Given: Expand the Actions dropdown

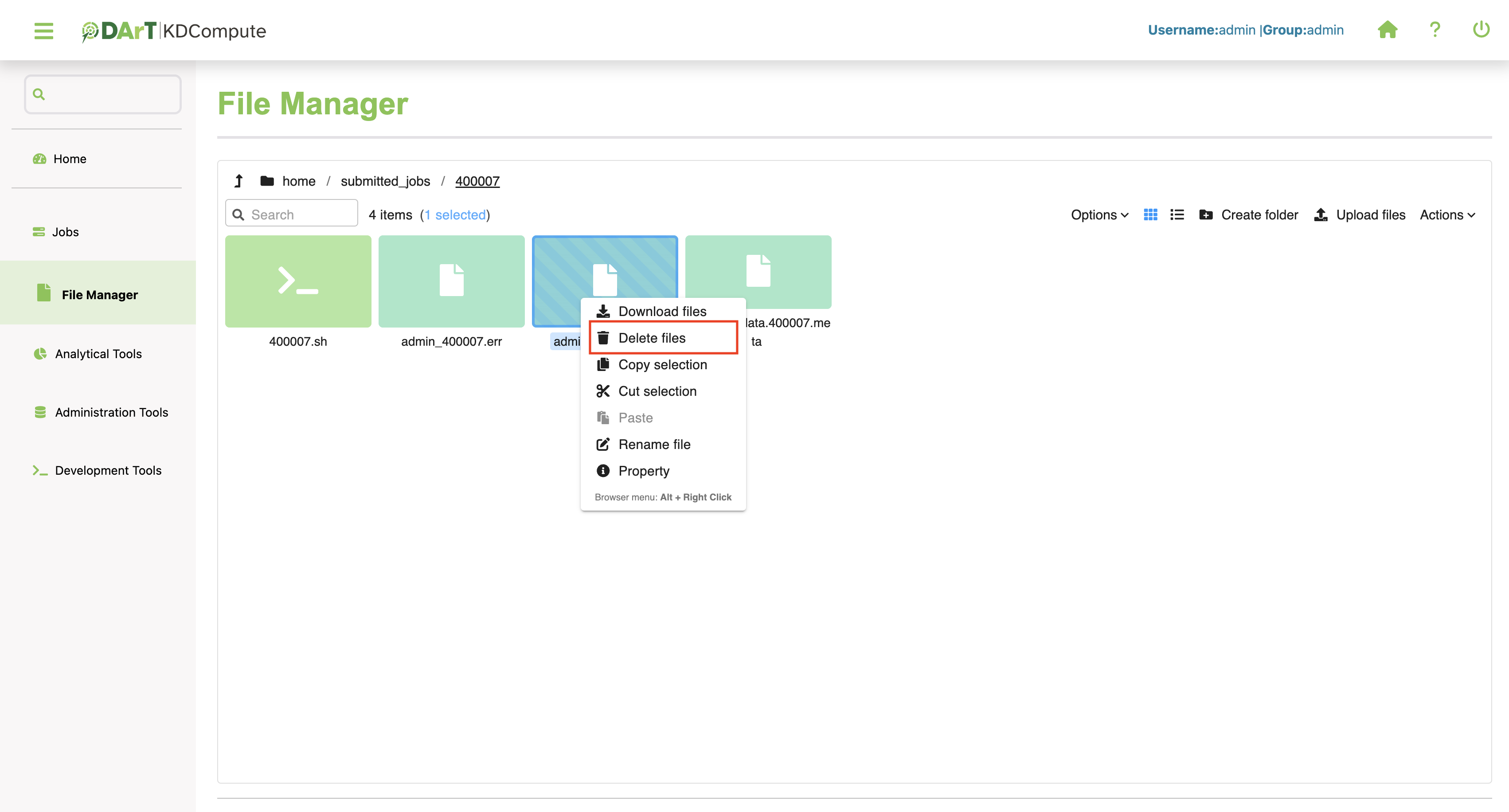Looking at the screenshot, I should pos(1447,215).
